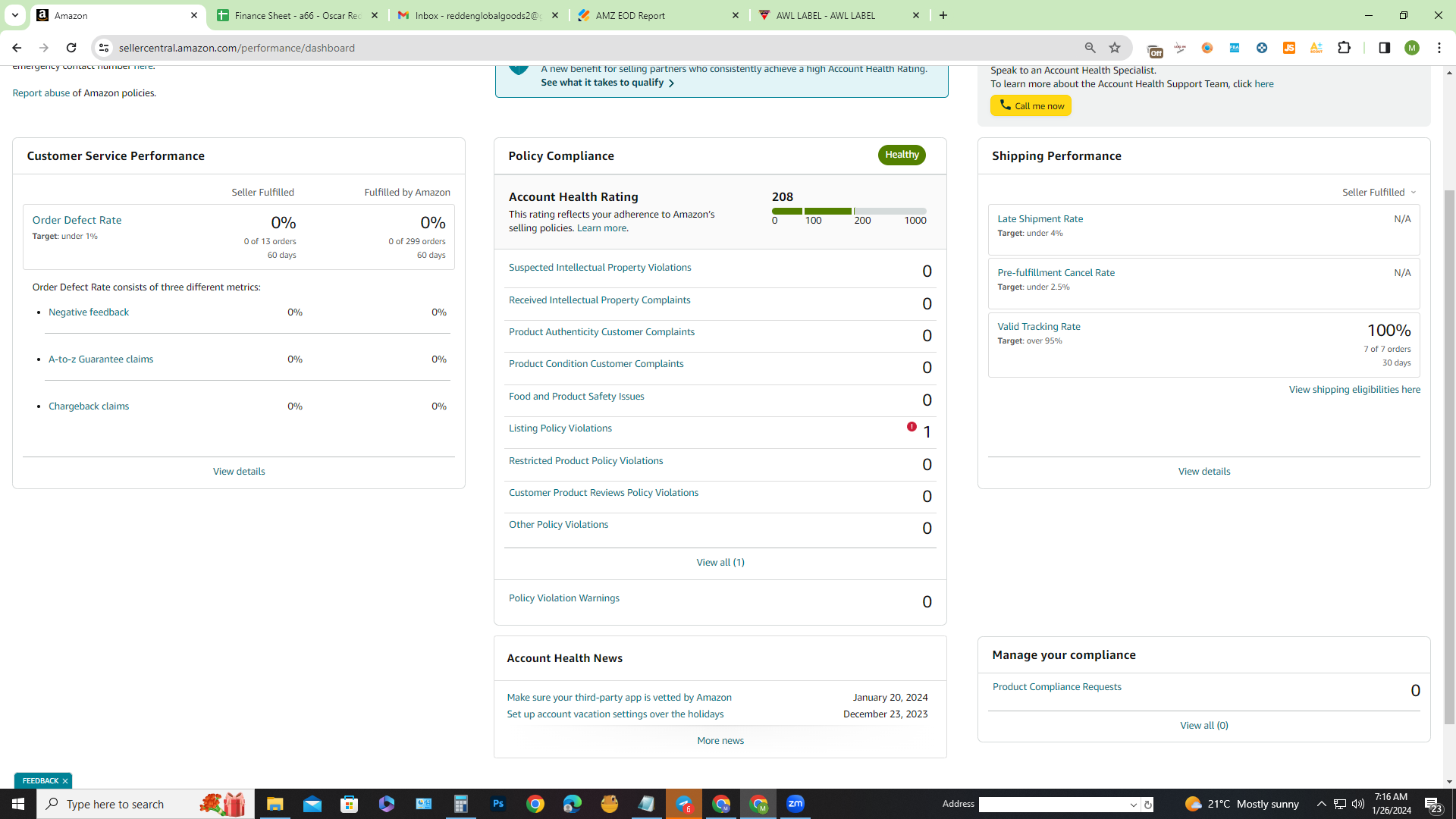The height and width of the screenshot is (819, 1456).
Task: Open Policy Violation Warnings link
Action: coord(564,598)
